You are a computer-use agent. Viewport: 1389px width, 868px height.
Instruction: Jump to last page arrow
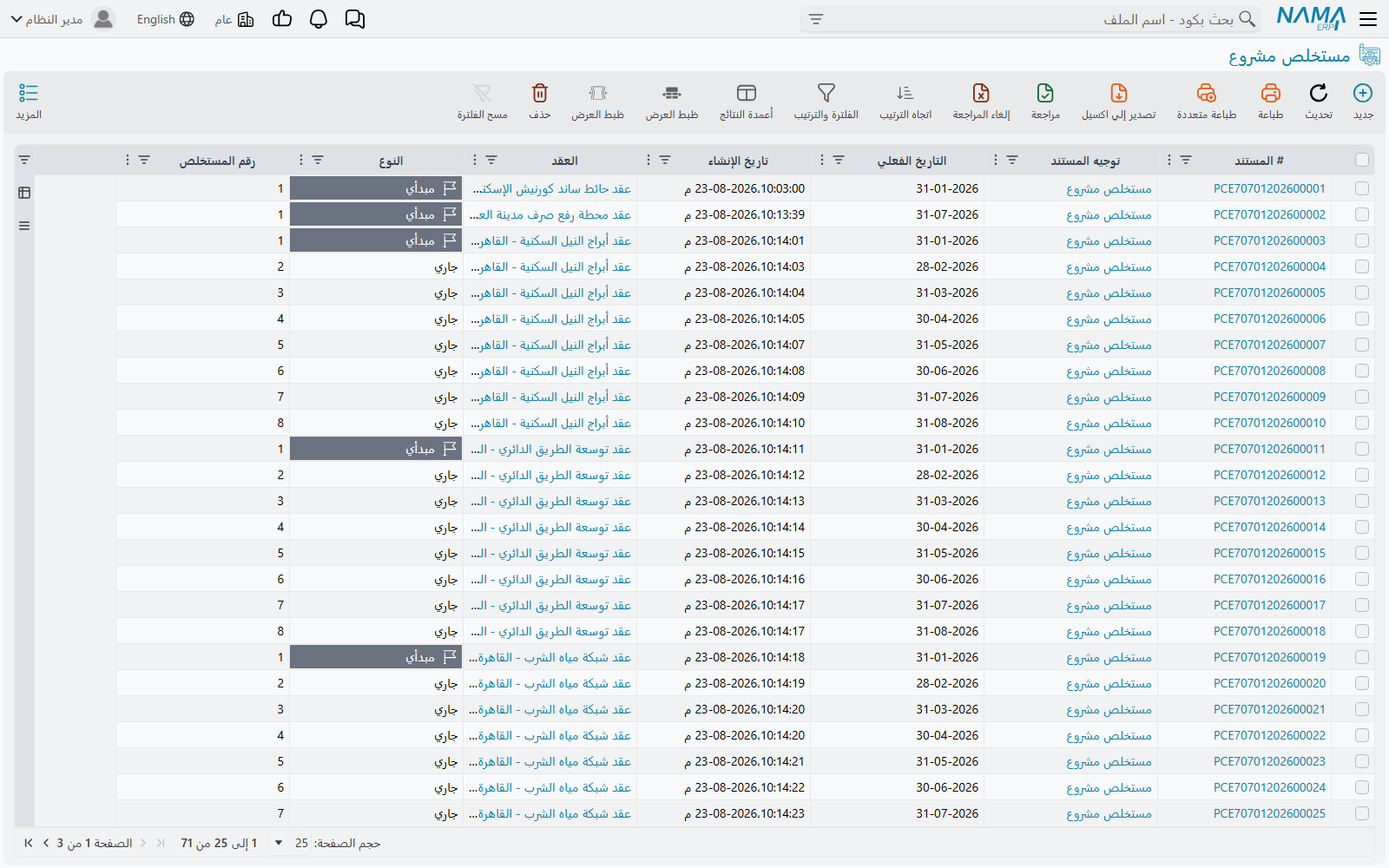(x=29, y=843)
